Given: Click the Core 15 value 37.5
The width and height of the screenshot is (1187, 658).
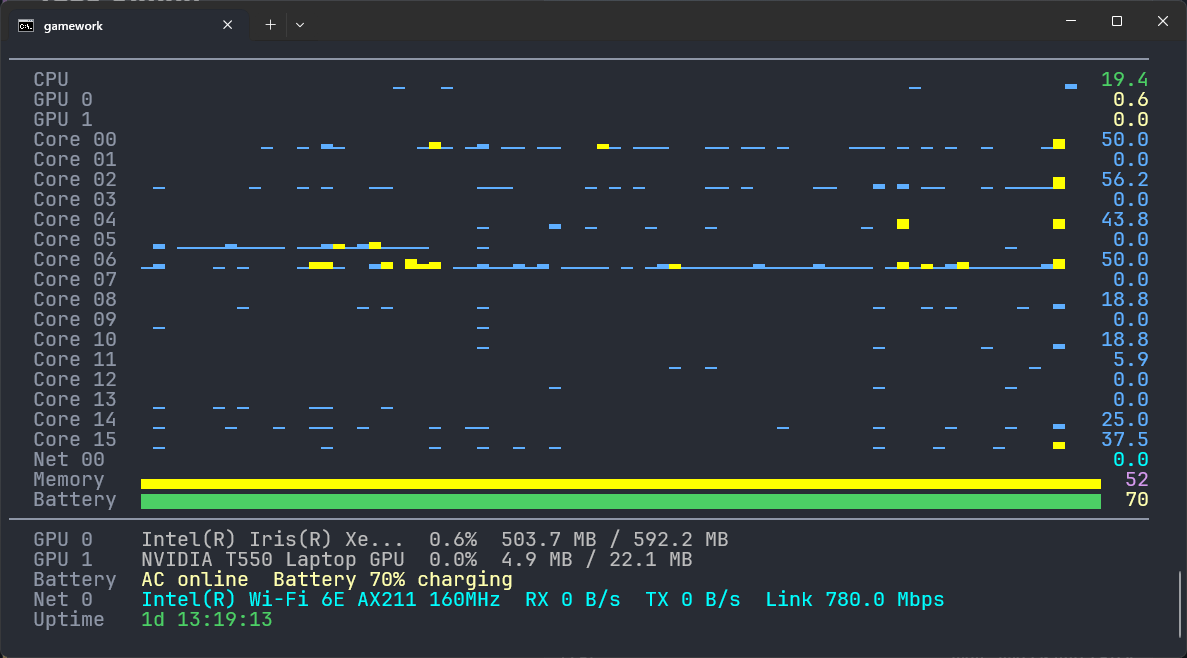Looking at the screenshot, I should click(1124, 439).
